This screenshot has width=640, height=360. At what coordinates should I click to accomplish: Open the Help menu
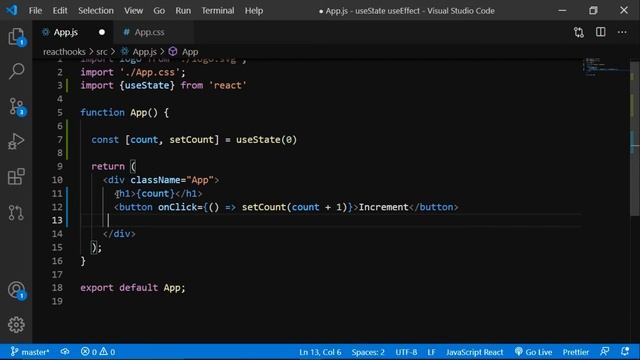tap(254, 11)
